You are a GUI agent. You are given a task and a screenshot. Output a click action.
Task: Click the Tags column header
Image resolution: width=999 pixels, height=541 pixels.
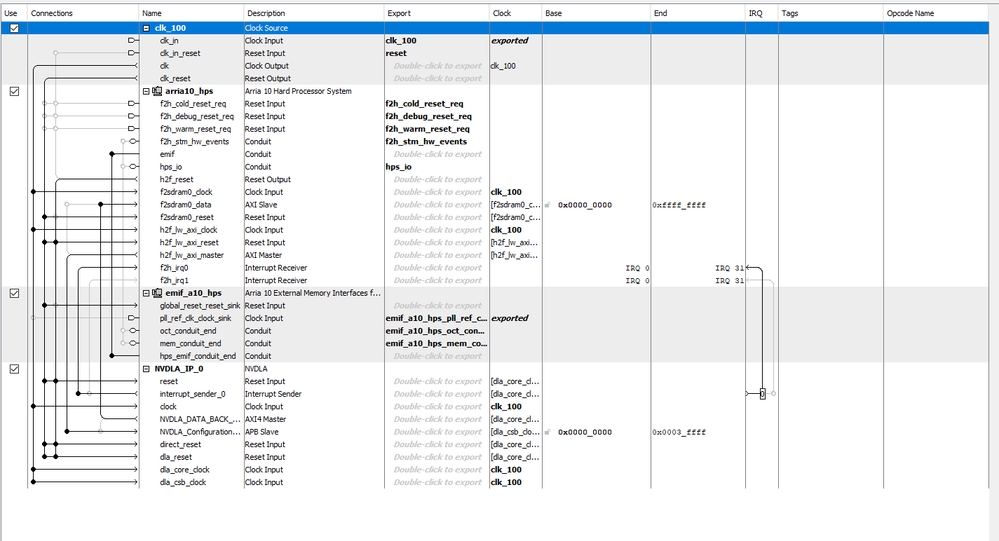(789, 13)
